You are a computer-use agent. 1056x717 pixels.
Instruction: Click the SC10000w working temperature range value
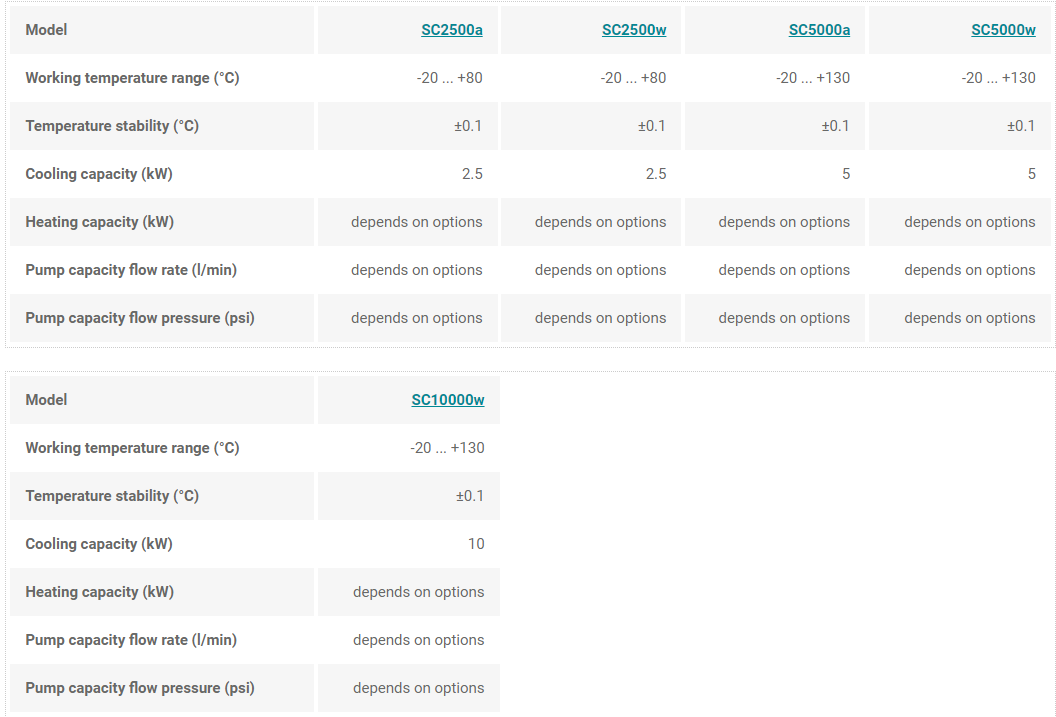(447, 448)
